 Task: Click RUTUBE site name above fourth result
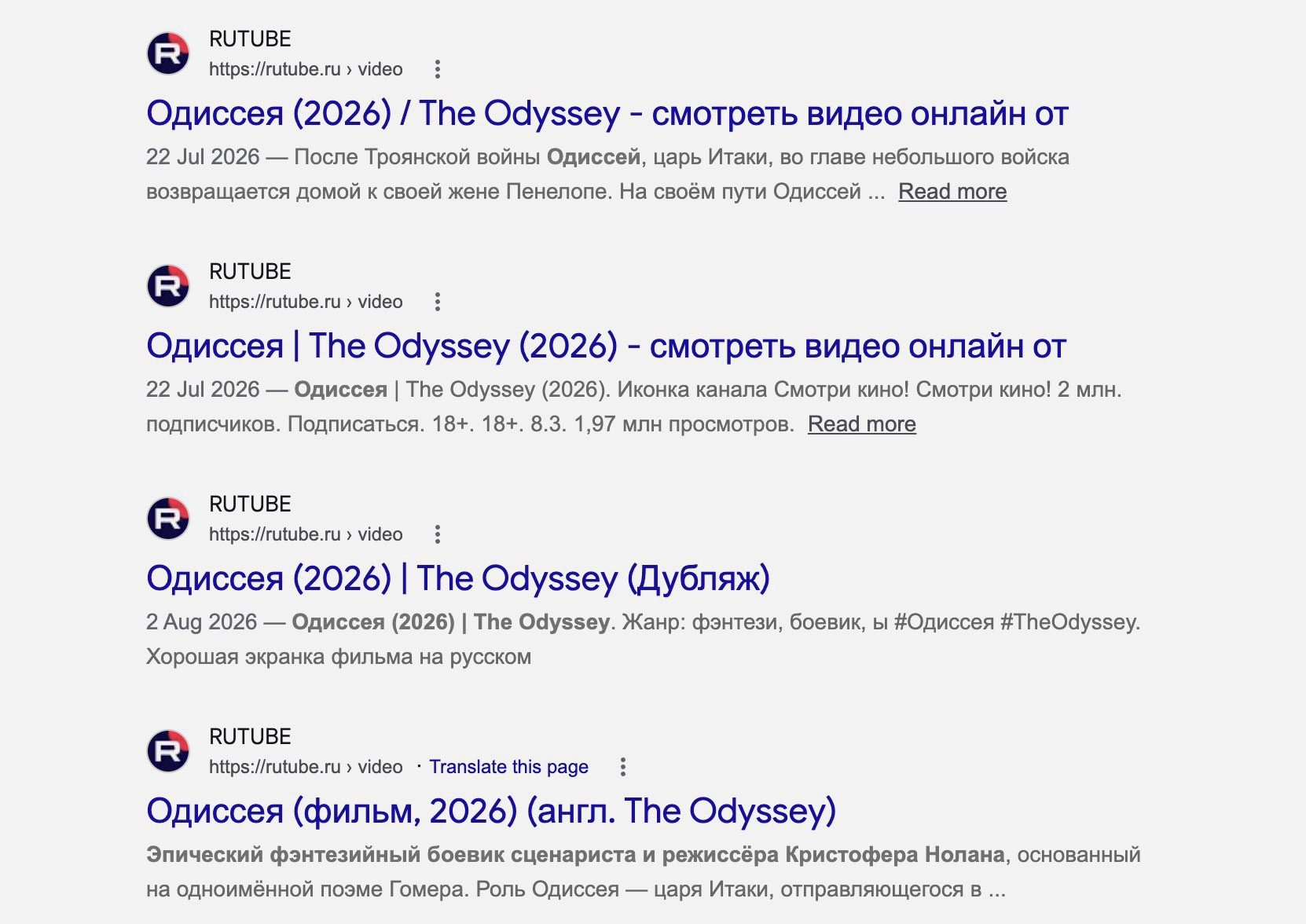(x=250, y=737)
